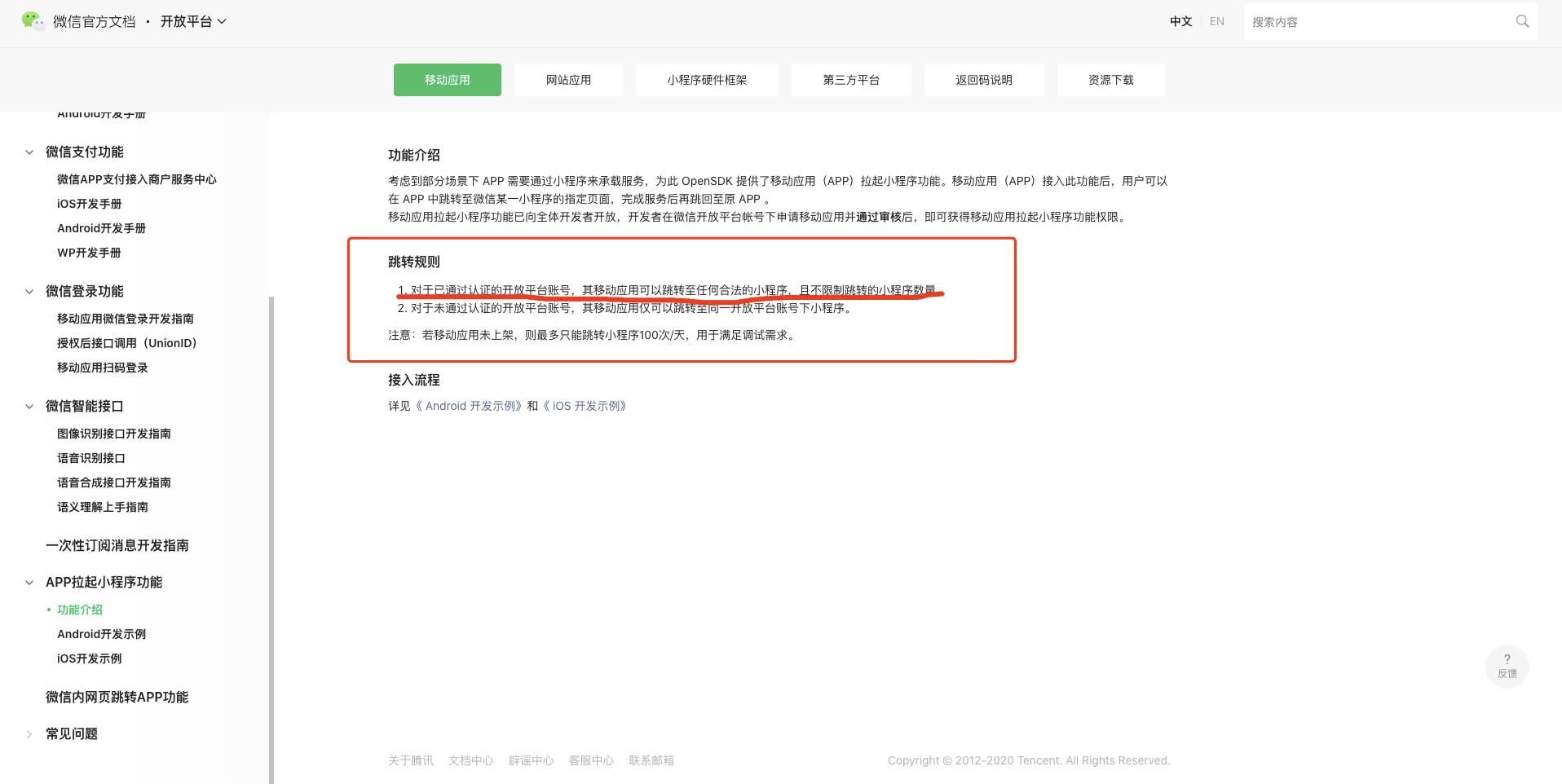The width and height of the screenshot is (1562, 784).
Task: Open the 开放平台 dropdown in header
Action: (193, 21)
